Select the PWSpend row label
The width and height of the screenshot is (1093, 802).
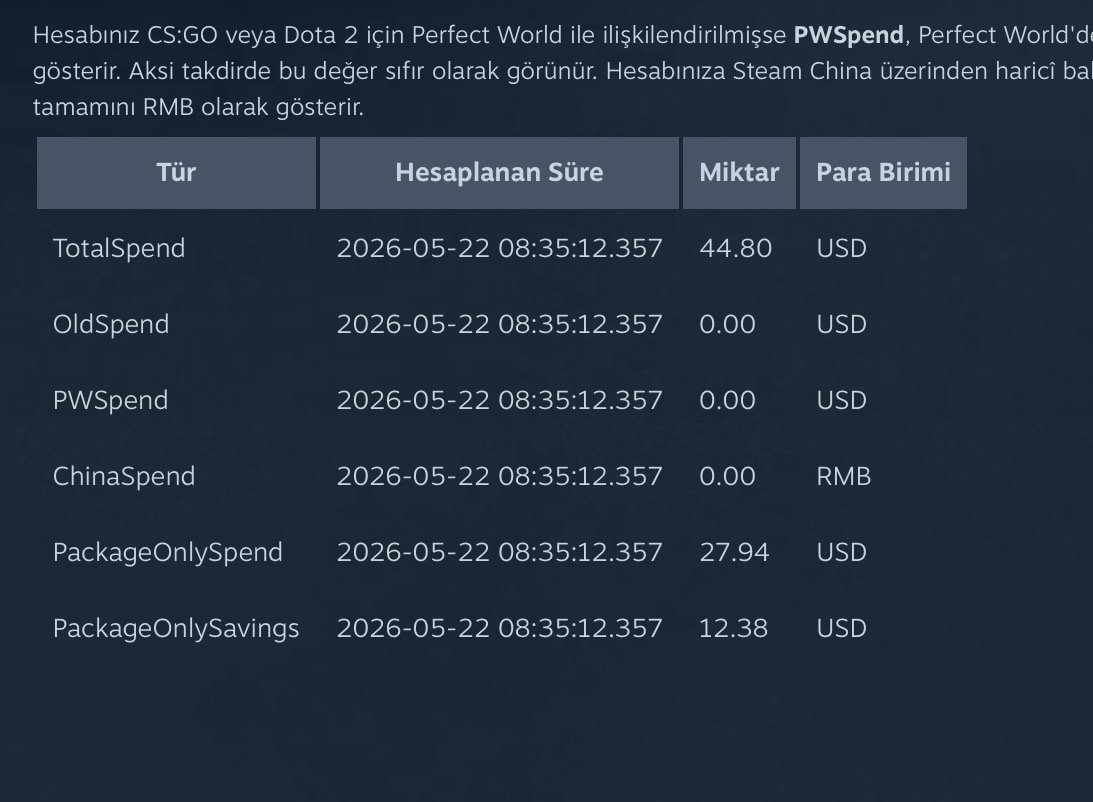pyautogui.click(x=110, y=401)
